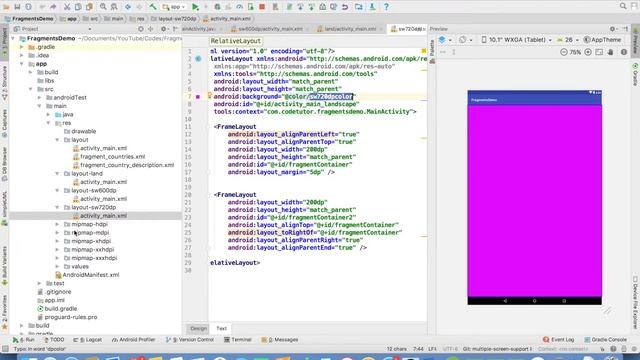Image resolution: width=640 pixels, height=360 pixels.
Task: Click zoom-to-fit screen icon in preview
Action: (x=599, y=52)
